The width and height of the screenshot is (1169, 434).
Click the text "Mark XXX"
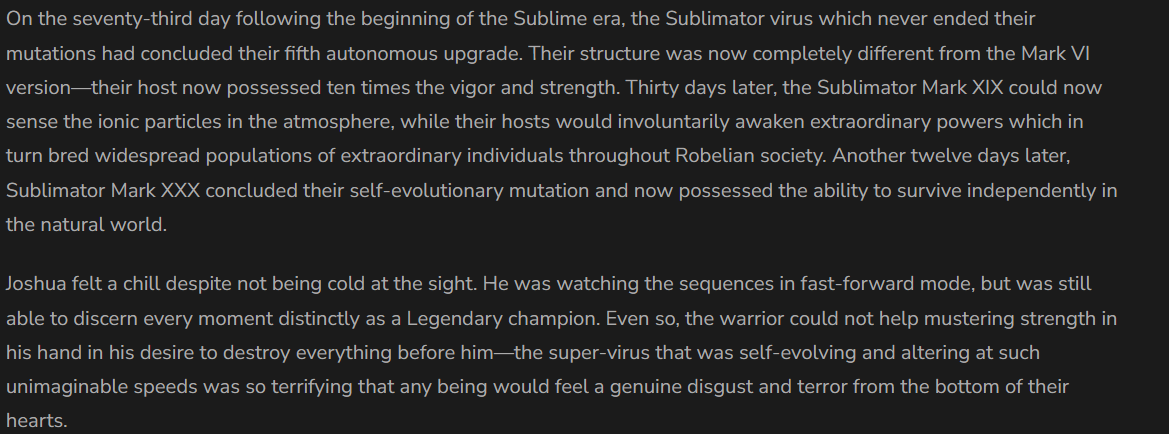[155, 190]
